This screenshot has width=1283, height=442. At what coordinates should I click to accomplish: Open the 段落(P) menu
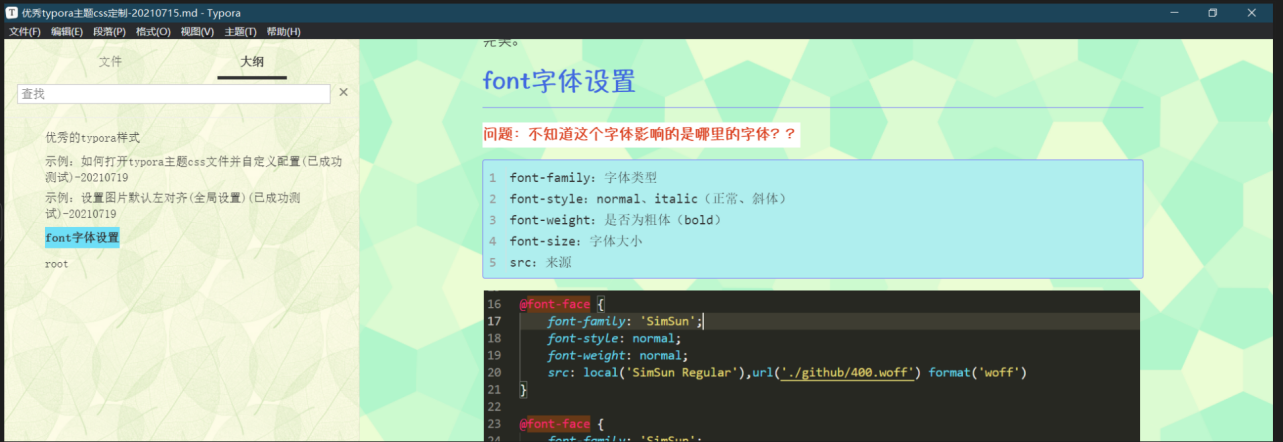tap(109, 32)
